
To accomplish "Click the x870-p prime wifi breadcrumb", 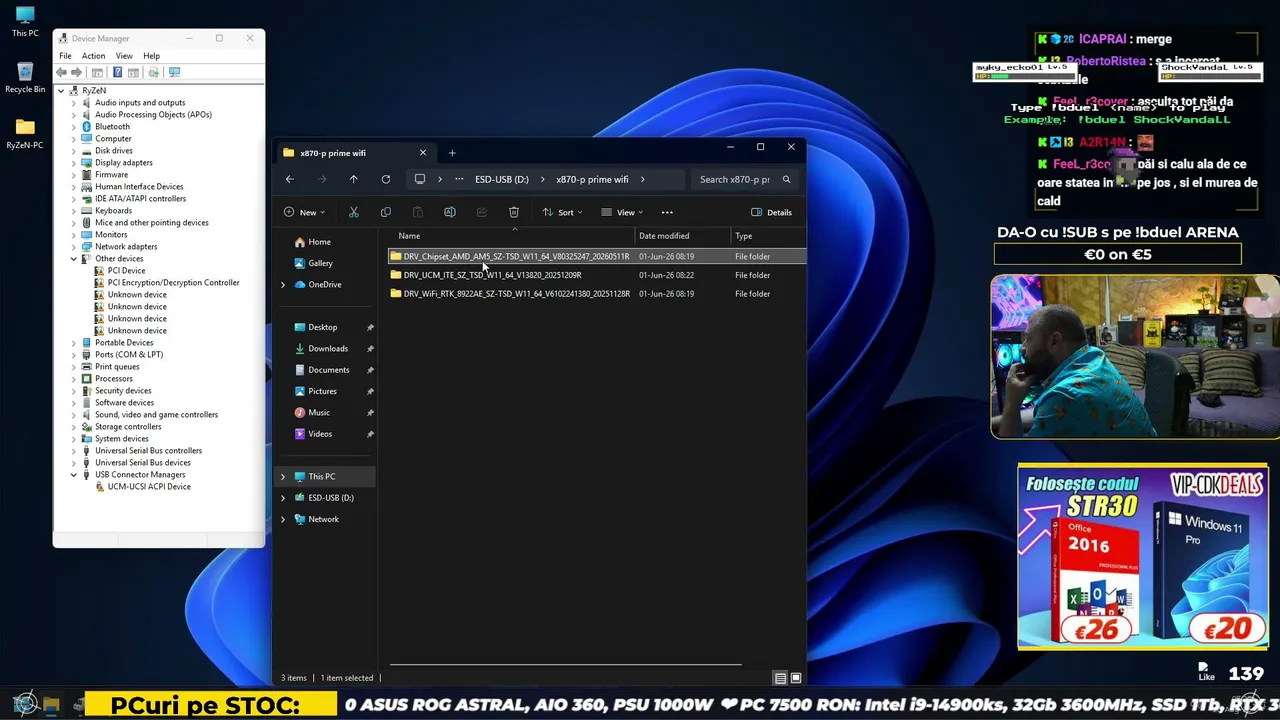I will pyautogui.click(x=592, y=180).
